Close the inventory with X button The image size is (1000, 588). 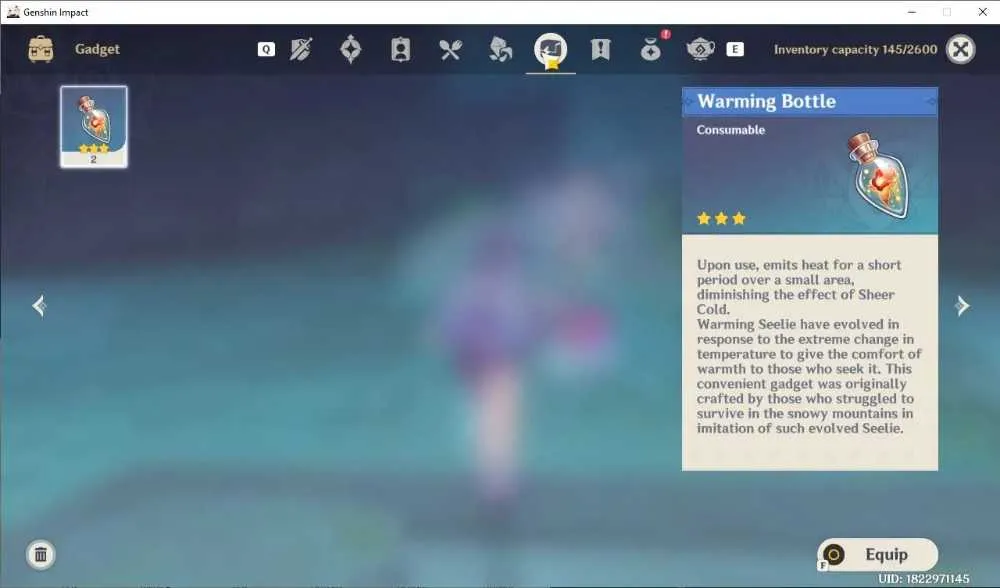960,49
